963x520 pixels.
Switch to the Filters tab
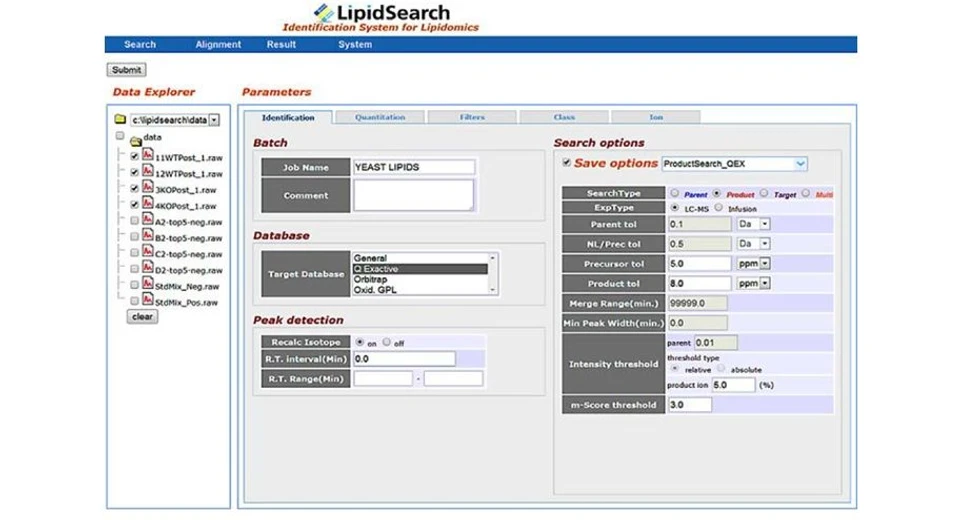pos(472,117)
